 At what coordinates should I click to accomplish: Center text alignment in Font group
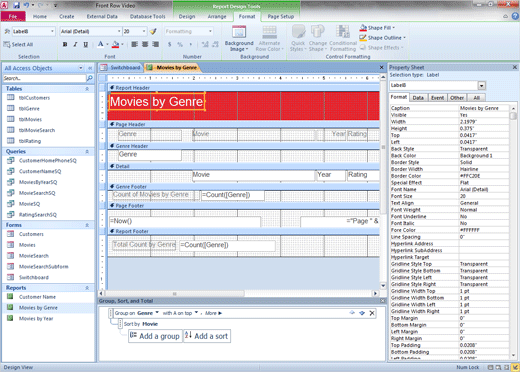(145, 44)
